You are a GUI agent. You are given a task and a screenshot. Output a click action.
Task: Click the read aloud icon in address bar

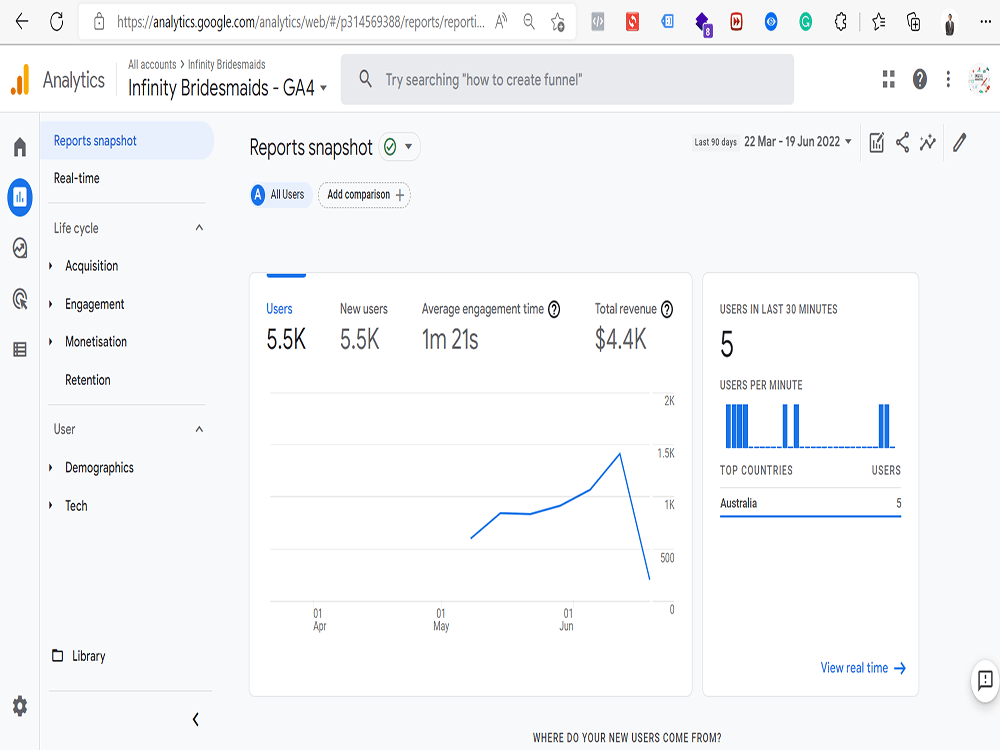[501, 22]
